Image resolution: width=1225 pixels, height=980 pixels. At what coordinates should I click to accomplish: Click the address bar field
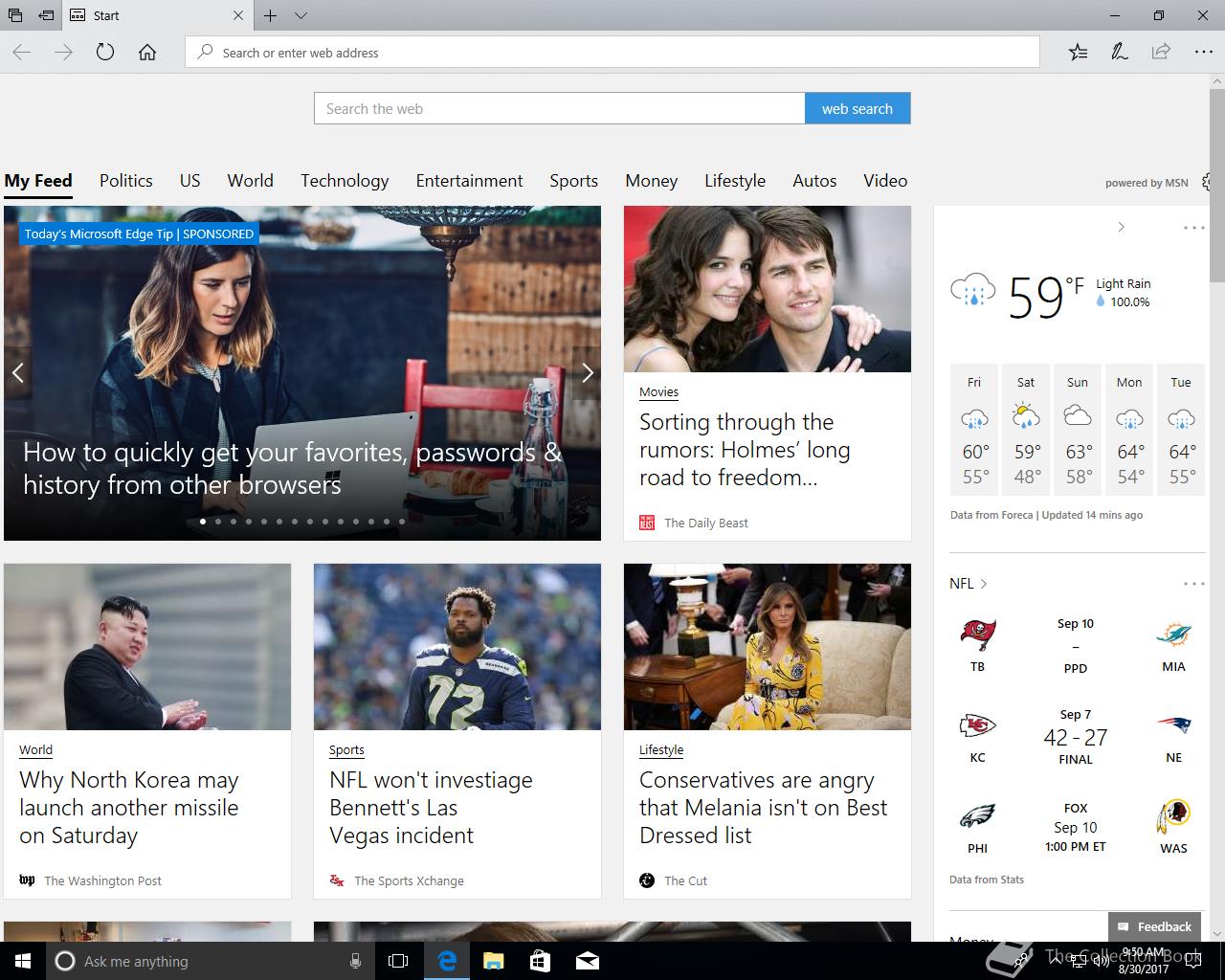612,53
